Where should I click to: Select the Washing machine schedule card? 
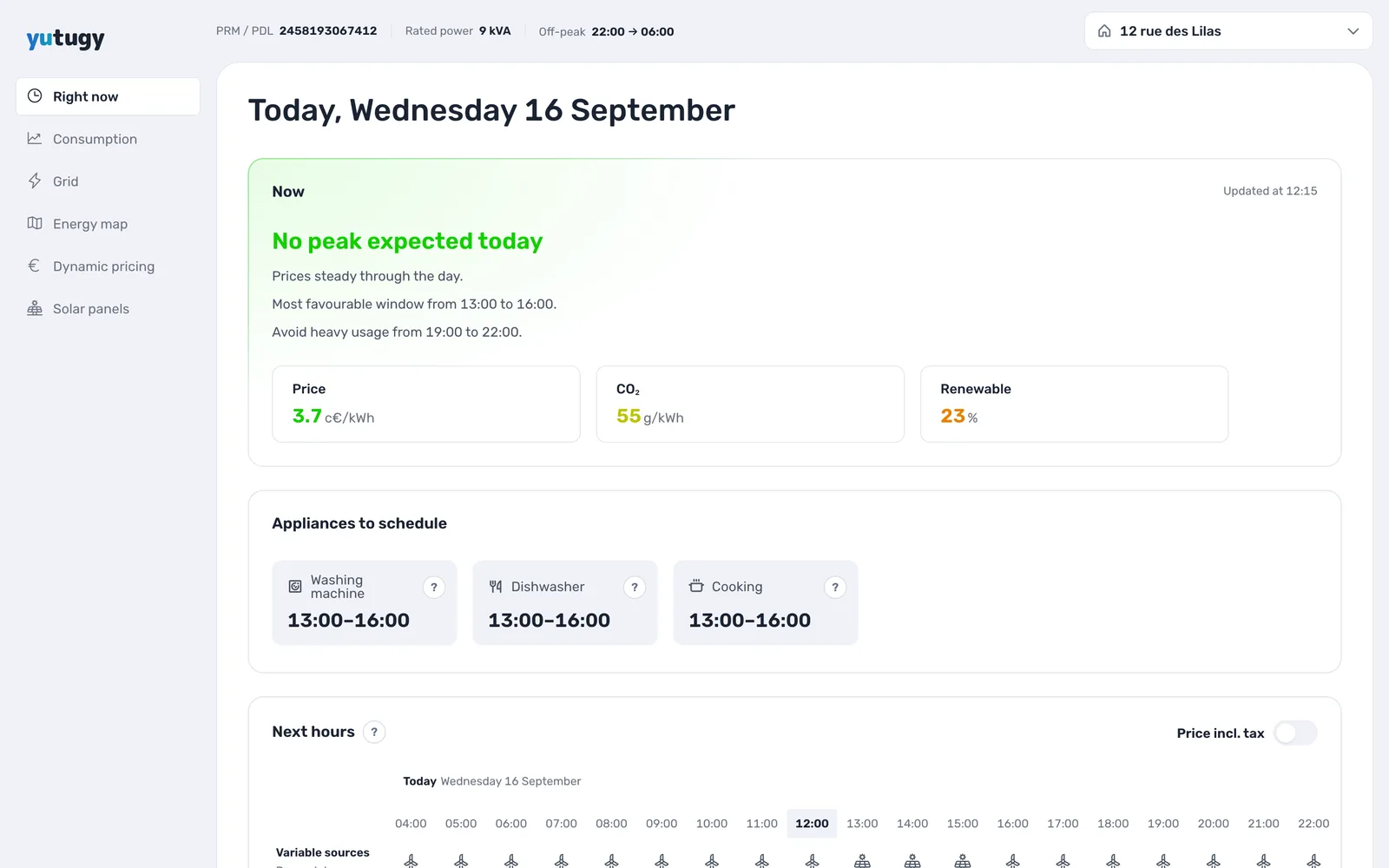click(x=365, y=602)
